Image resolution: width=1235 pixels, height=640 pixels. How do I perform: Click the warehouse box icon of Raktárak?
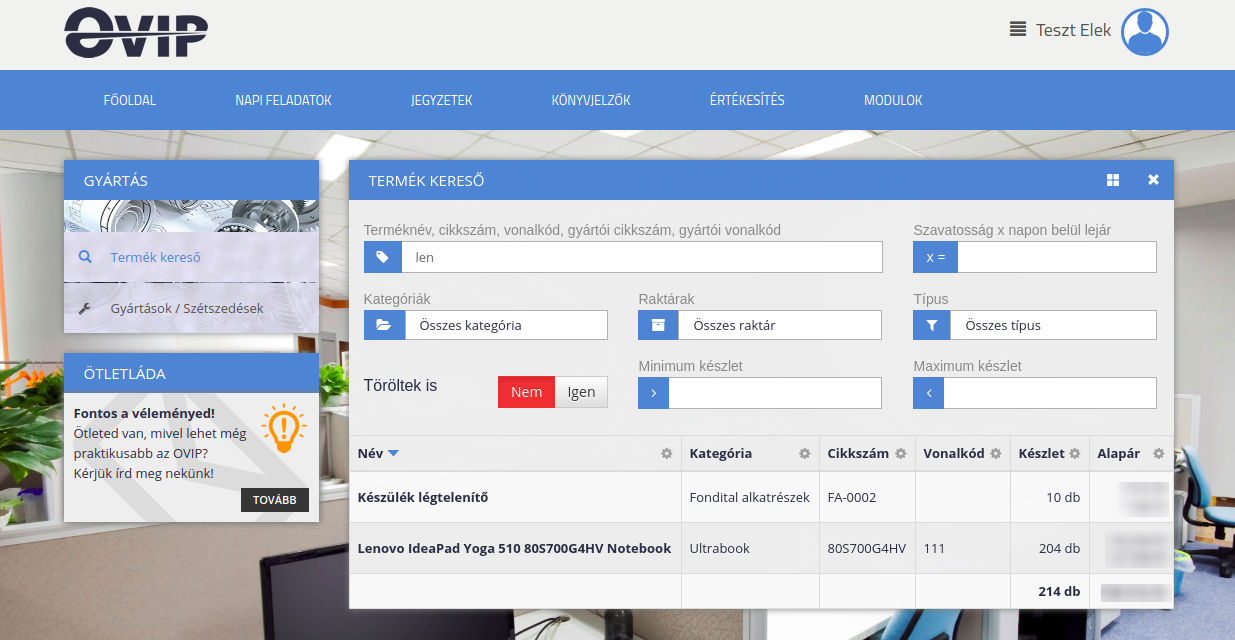658,325
